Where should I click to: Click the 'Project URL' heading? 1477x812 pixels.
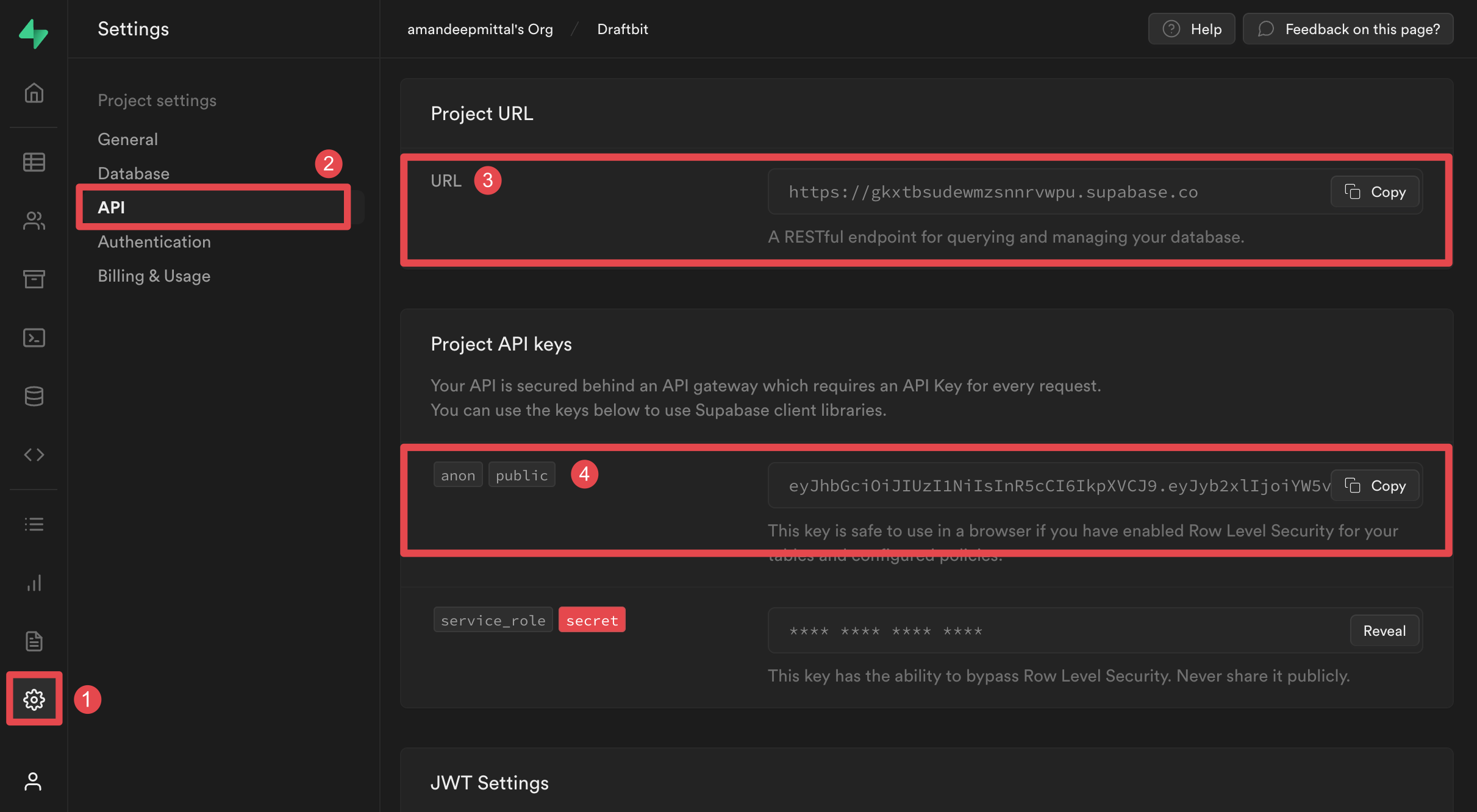482,113
